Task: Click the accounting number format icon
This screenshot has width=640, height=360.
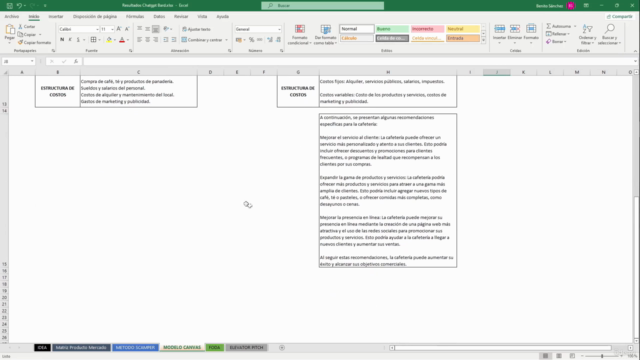Action: 238,40
